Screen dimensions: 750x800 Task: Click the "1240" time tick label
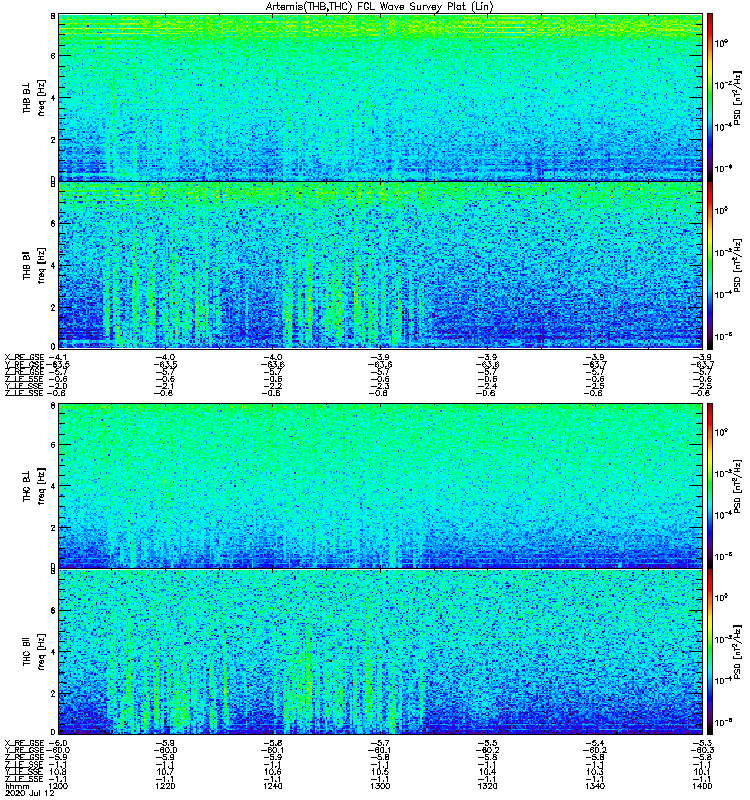(272, 786)
